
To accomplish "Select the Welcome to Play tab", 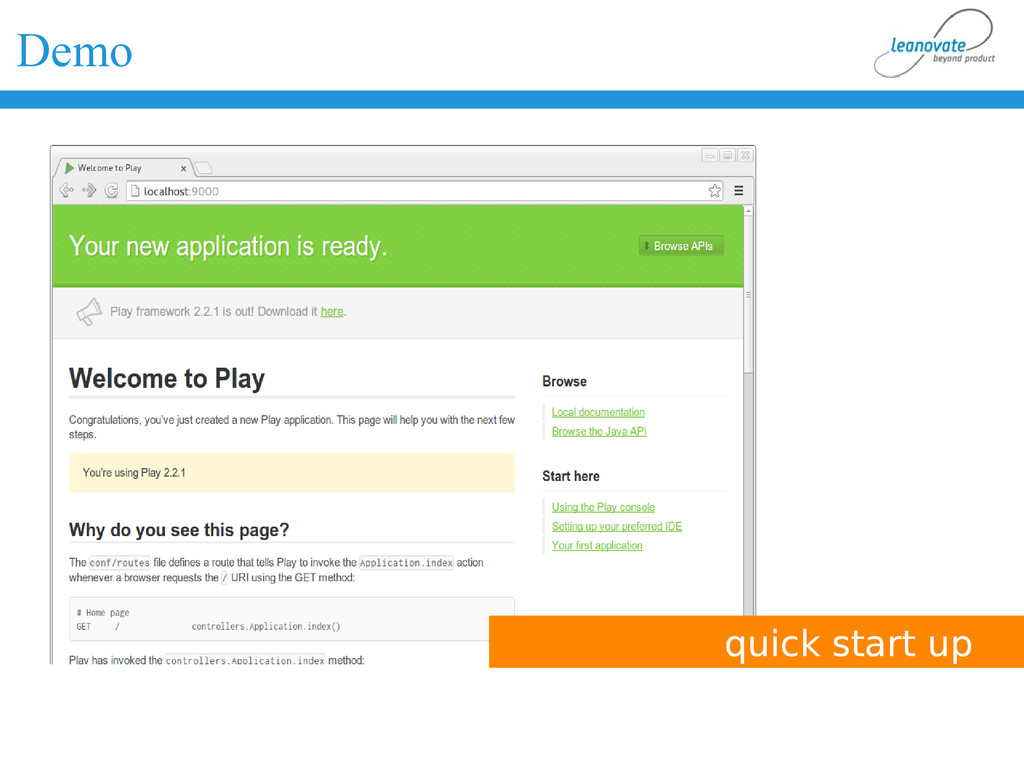I will pyautogui.click(x=124, y=168).
